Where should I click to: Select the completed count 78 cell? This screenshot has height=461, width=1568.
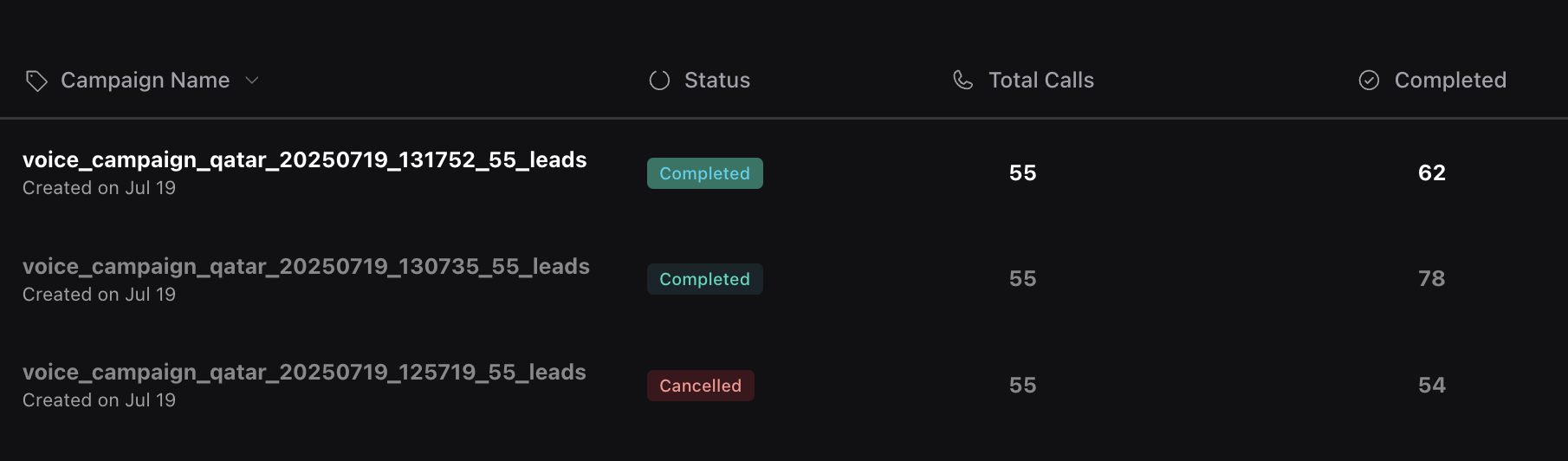tap(1432, 279)
